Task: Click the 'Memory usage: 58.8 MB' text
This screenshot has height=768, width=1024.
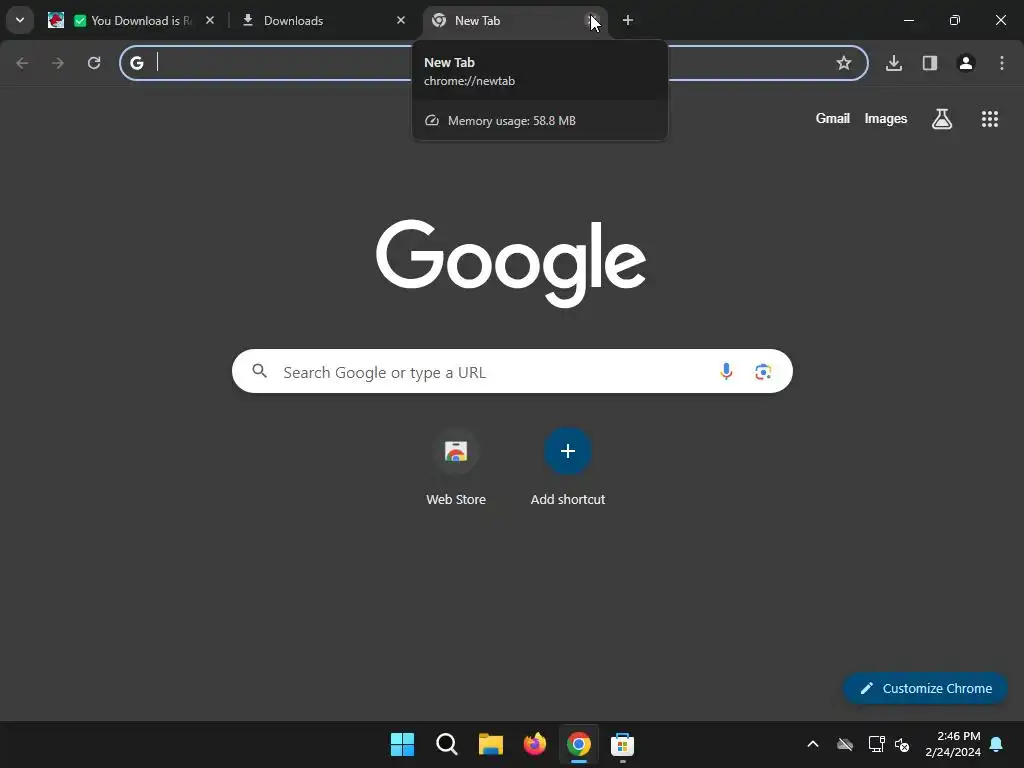Action: click(x=511, y=121)
